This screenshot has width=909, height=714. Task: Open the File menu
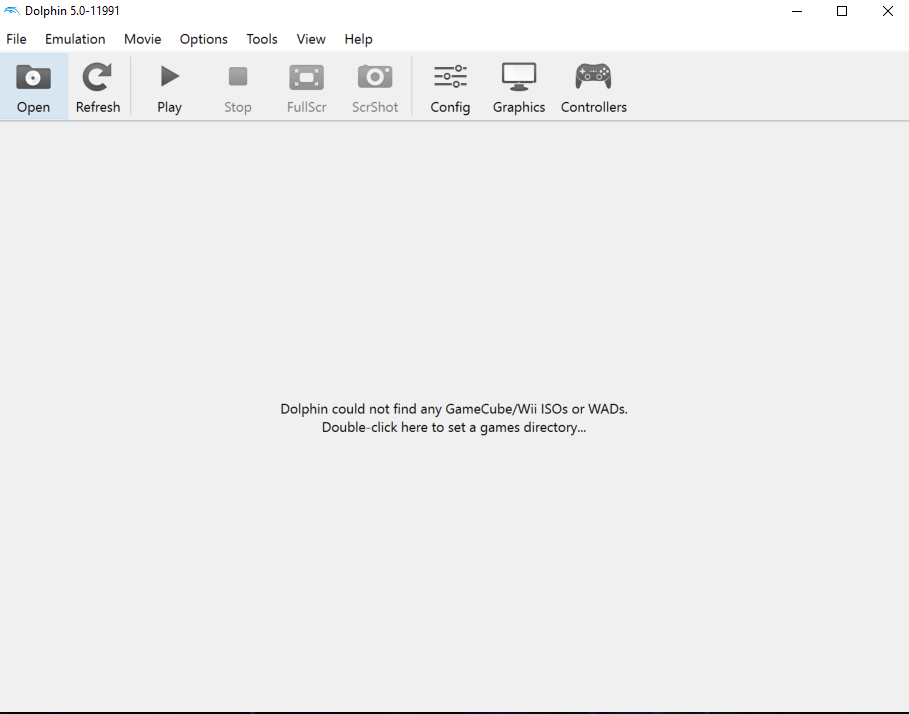pos(16,39)
